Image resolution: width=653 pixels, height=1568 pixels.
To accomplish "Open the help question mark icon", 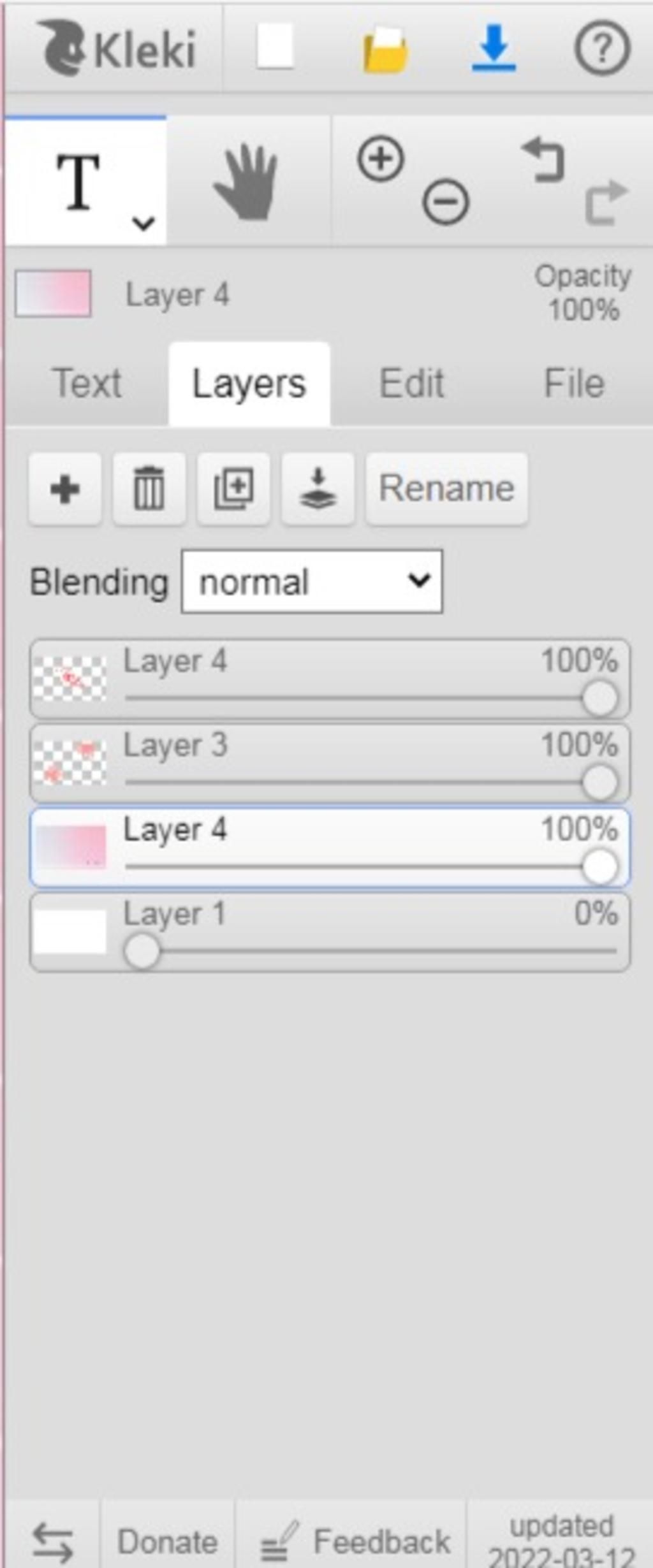I will tap(603, 48).
